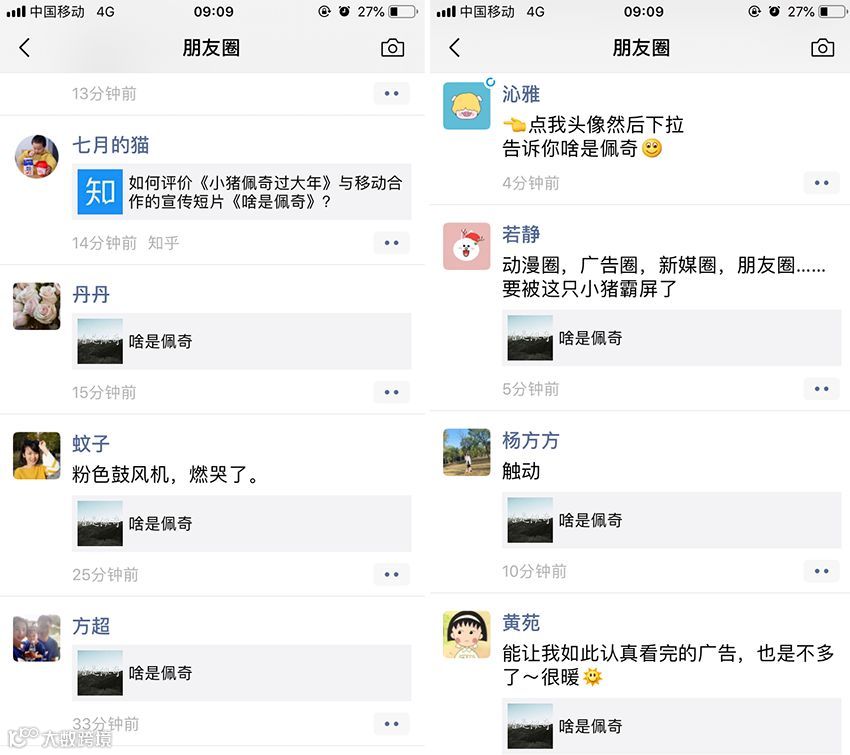Expand comment menu on 14分钟前 post
The width and height of the screenshot is (850, 755).
point(391,243)
